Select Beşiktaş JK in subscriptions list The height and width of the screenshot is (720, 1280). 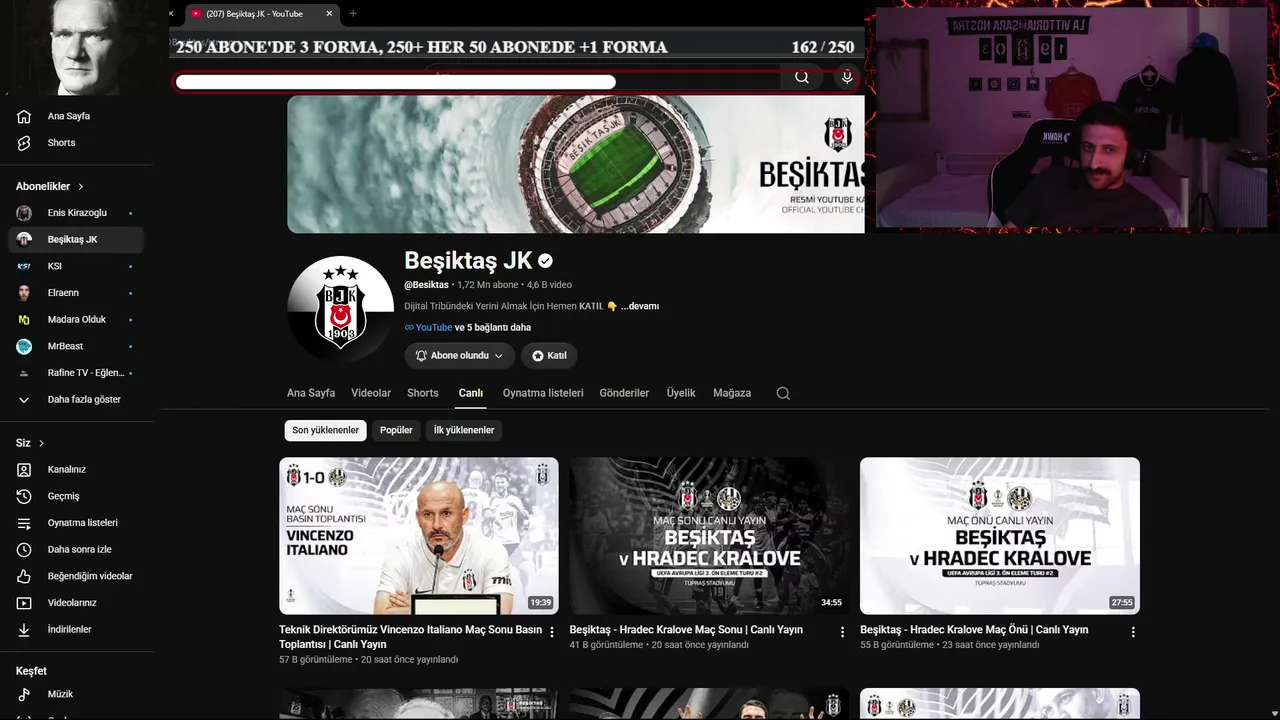coord(77,240)
